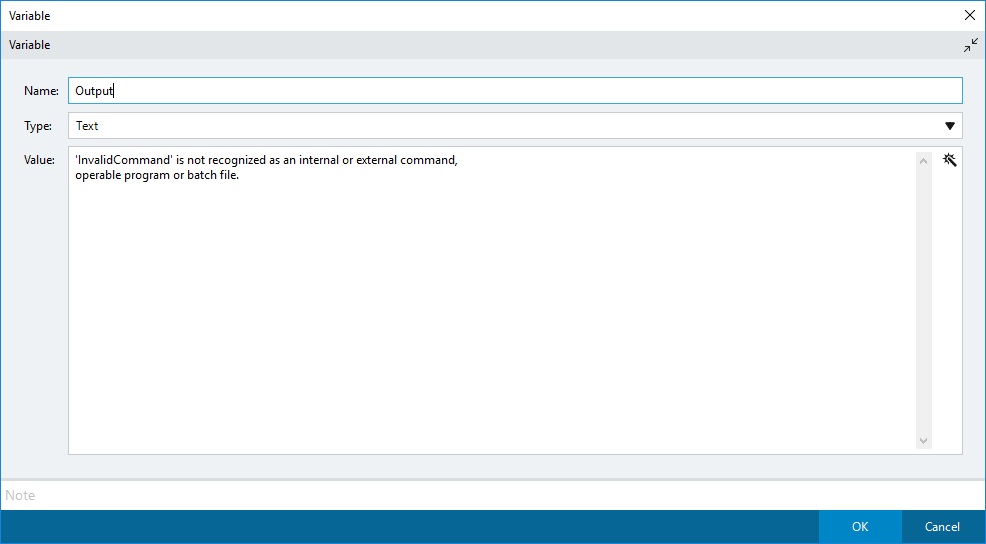The height and width of the screenshot is (544, 986).
Task: Expand the Type dropdown arrow
Action: point(949,126)
